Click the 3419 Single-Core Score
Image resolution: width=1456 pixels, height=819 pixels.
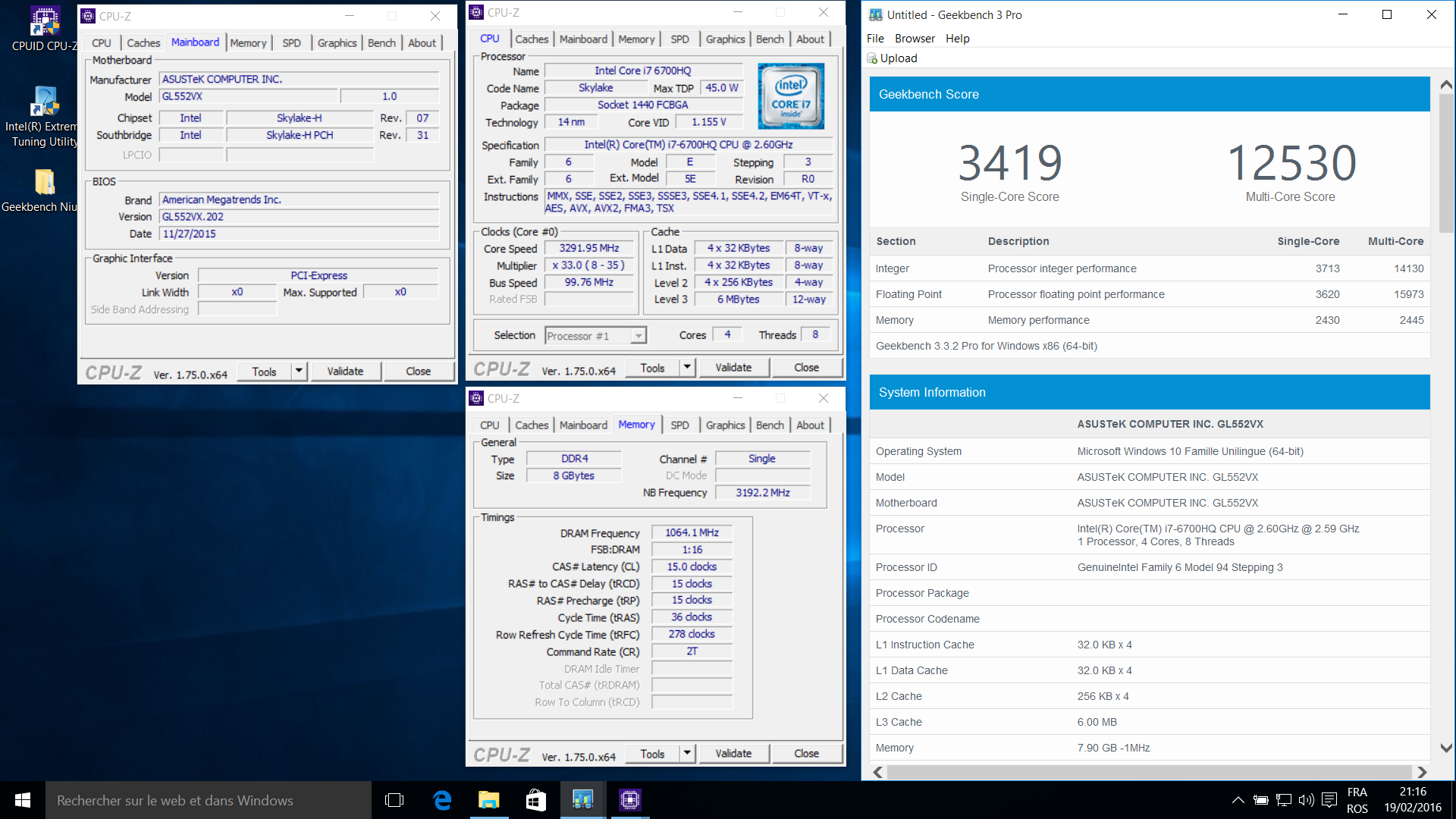(1010, 162)
